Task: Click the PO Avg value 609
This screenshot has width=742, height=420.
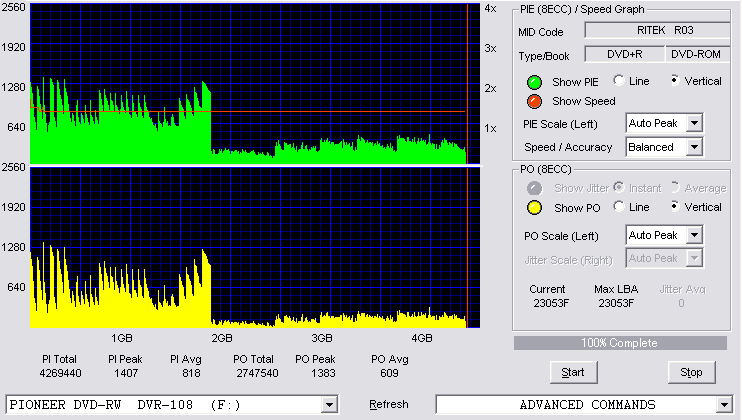Action: 389,373
